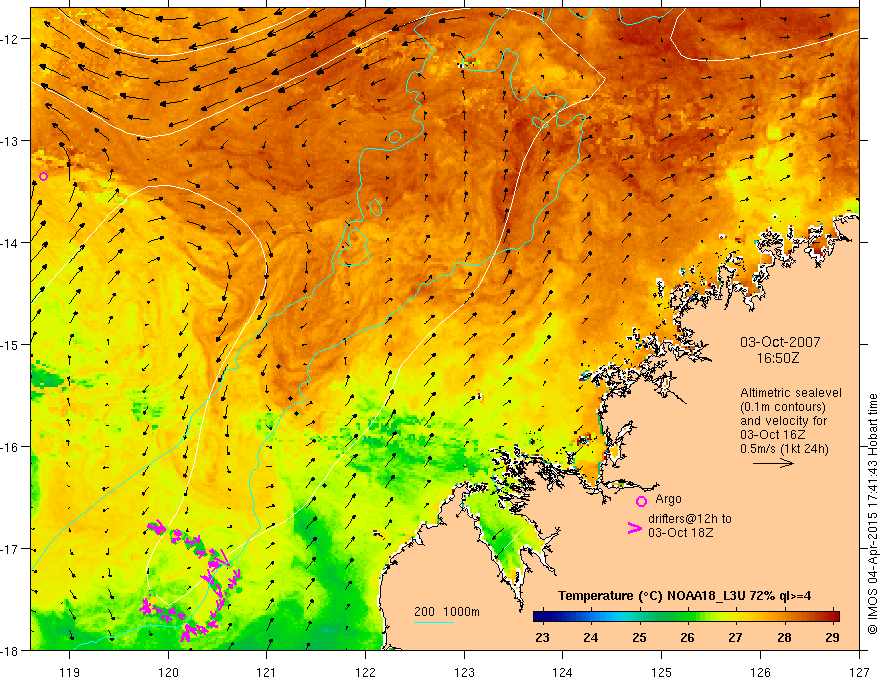
Task: Click the "0.5m/s (1kt 24h)" scale text
Action: 784,449
